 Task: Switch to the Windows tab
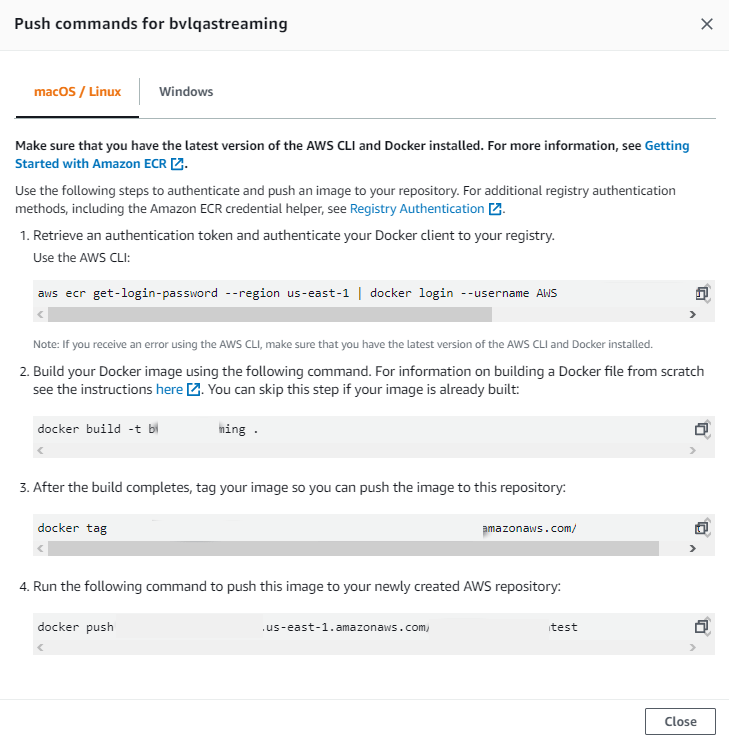click(x=186, y=92)
